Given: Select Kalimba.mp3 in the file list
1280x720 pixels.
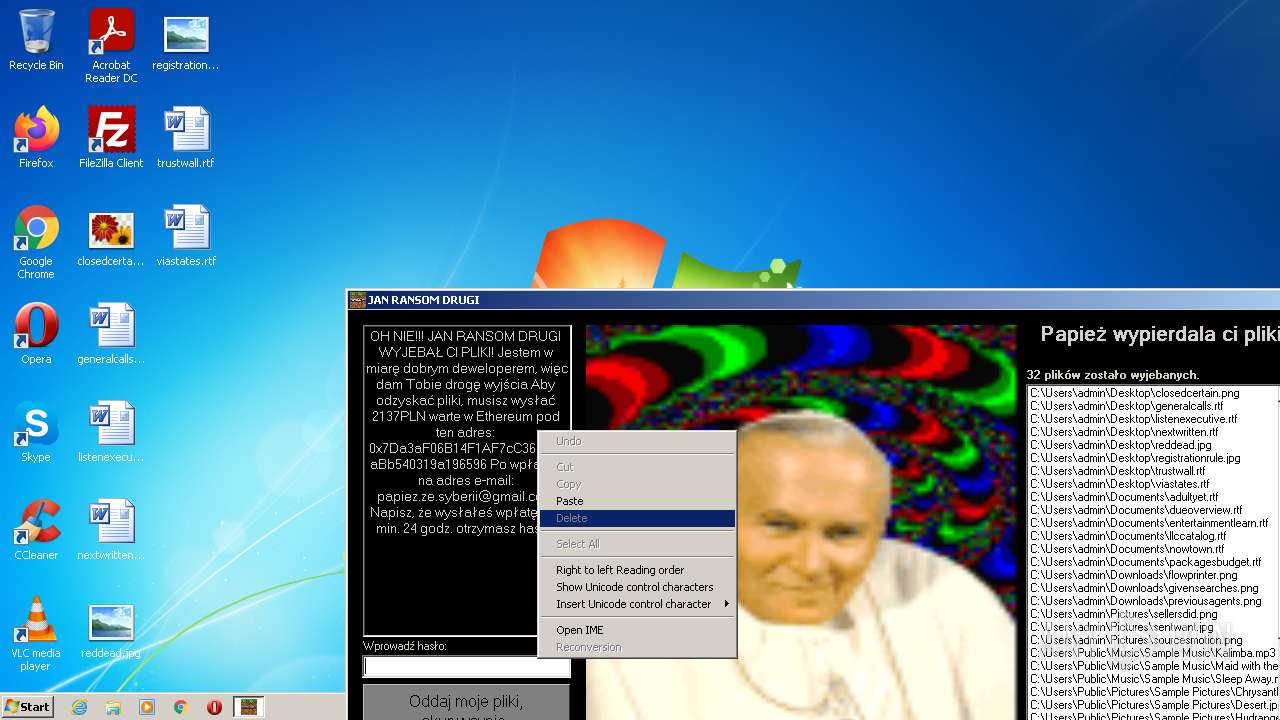Looking at the screenshot, I should coord(1153,653).
